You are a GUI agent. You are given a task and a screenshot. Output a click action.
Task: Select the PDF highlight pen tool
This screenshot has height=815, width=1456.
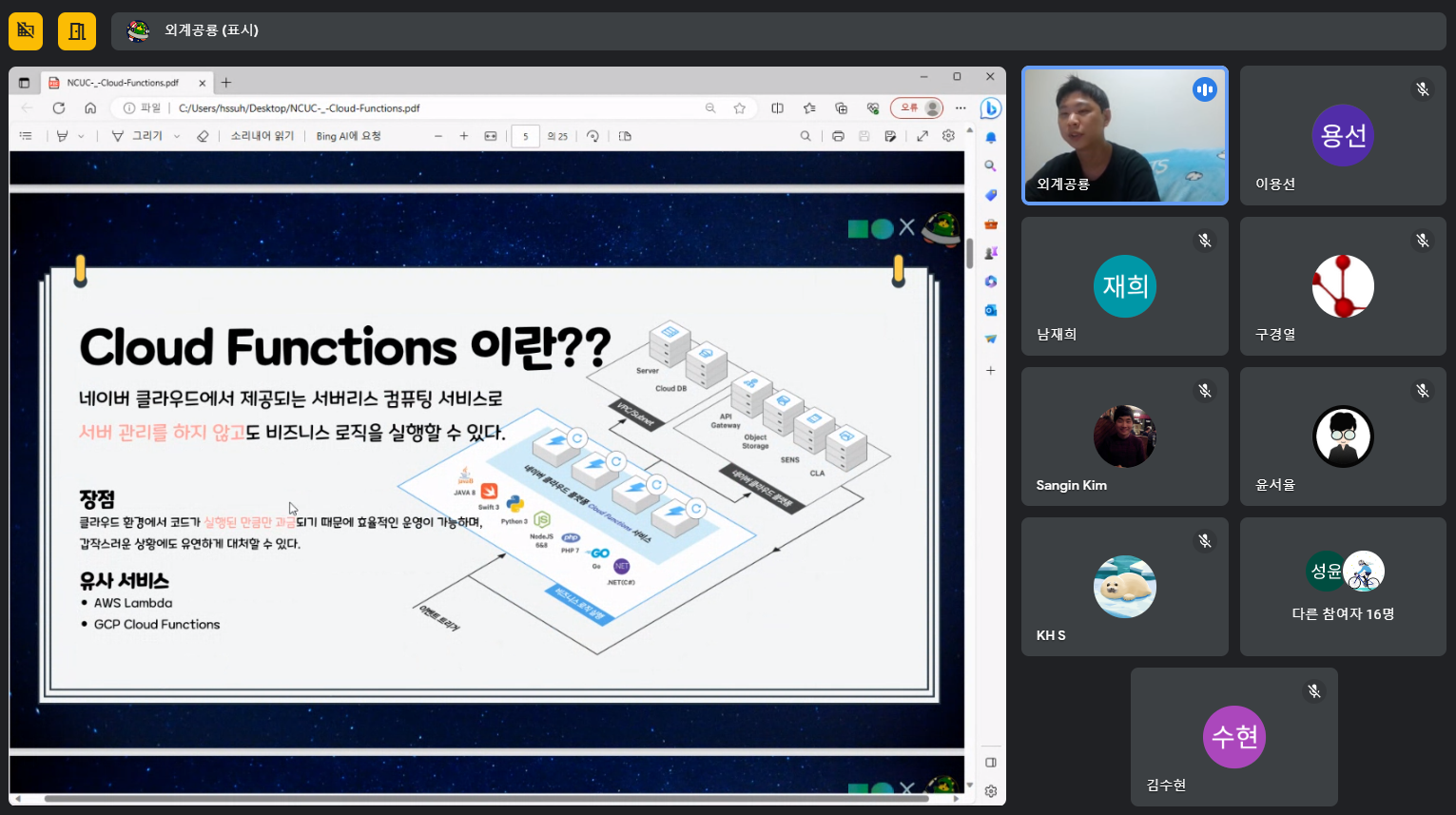(x=62, y=136)
